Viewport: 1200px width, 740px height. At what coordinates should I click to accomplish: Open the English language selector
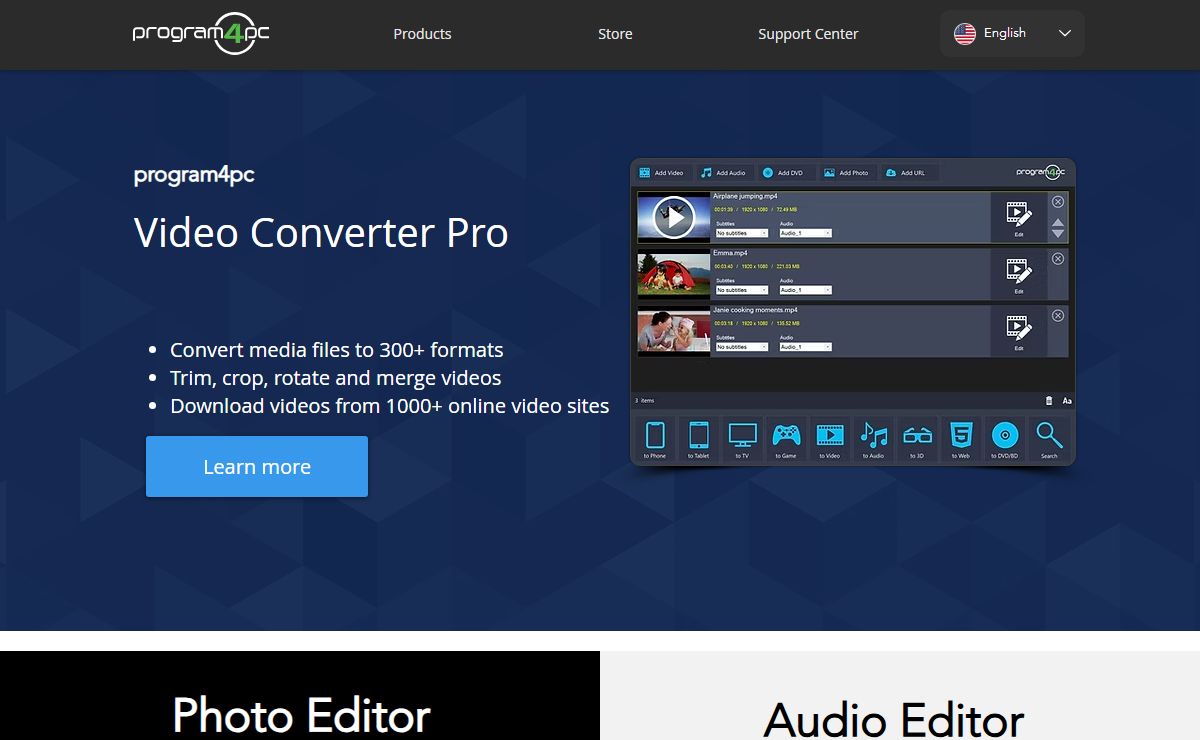pos(1012,33)
